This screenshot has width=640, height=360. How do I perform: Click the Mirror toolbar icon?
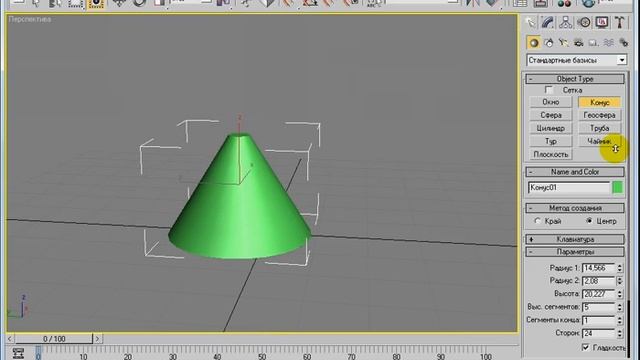(473, 3)
